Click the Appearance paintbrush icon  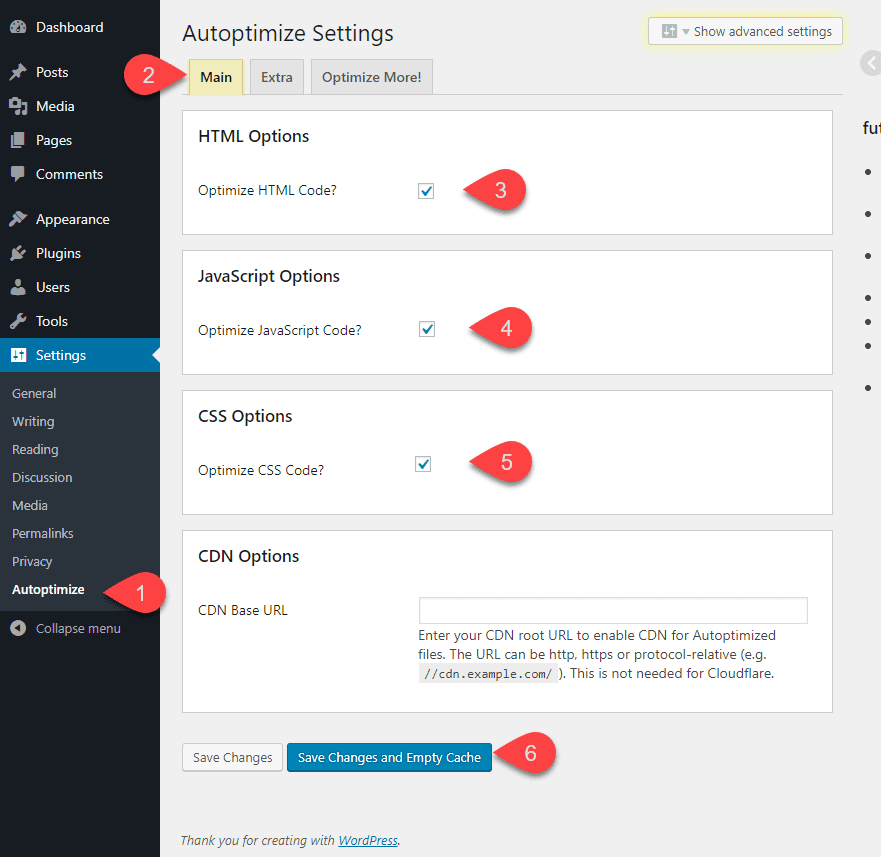click(x=18, y=219)
